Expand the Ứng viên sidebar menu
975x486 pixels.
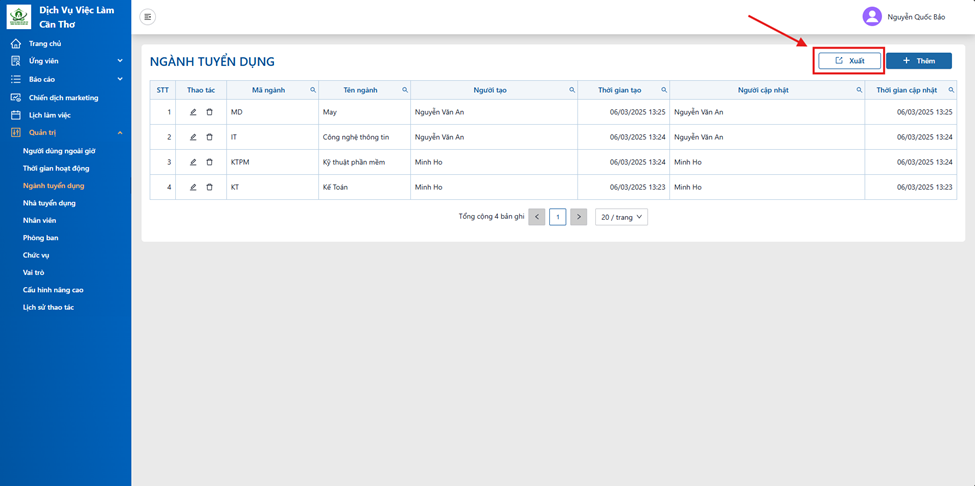coord(65,61)
